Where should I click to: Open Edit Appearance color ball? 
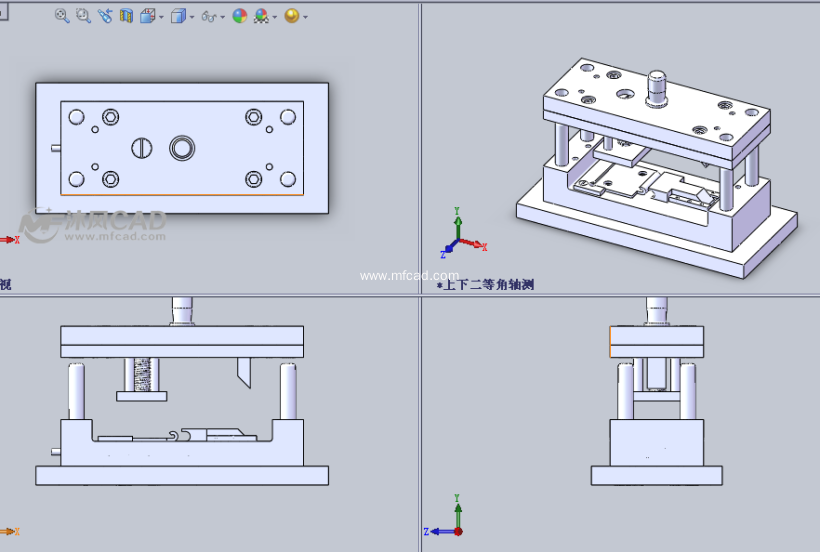click(239, 16)
